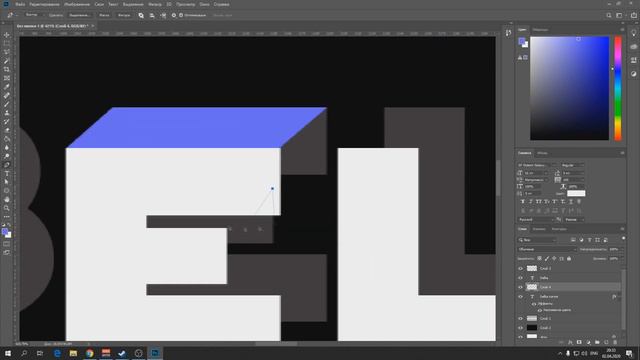This screenshot has height=360, width=640.
Task: Open the font style dropdown
Action: (572, 165)
